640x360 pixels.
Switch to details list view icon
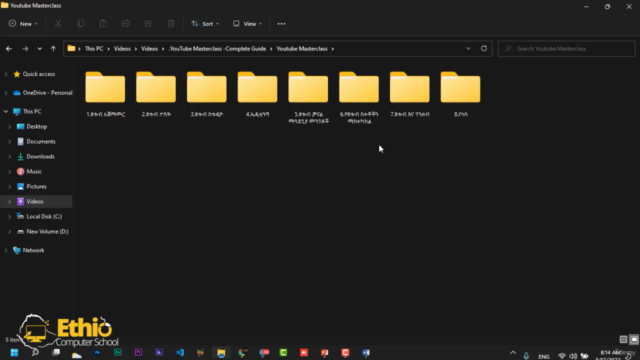(x=623, y=339)
